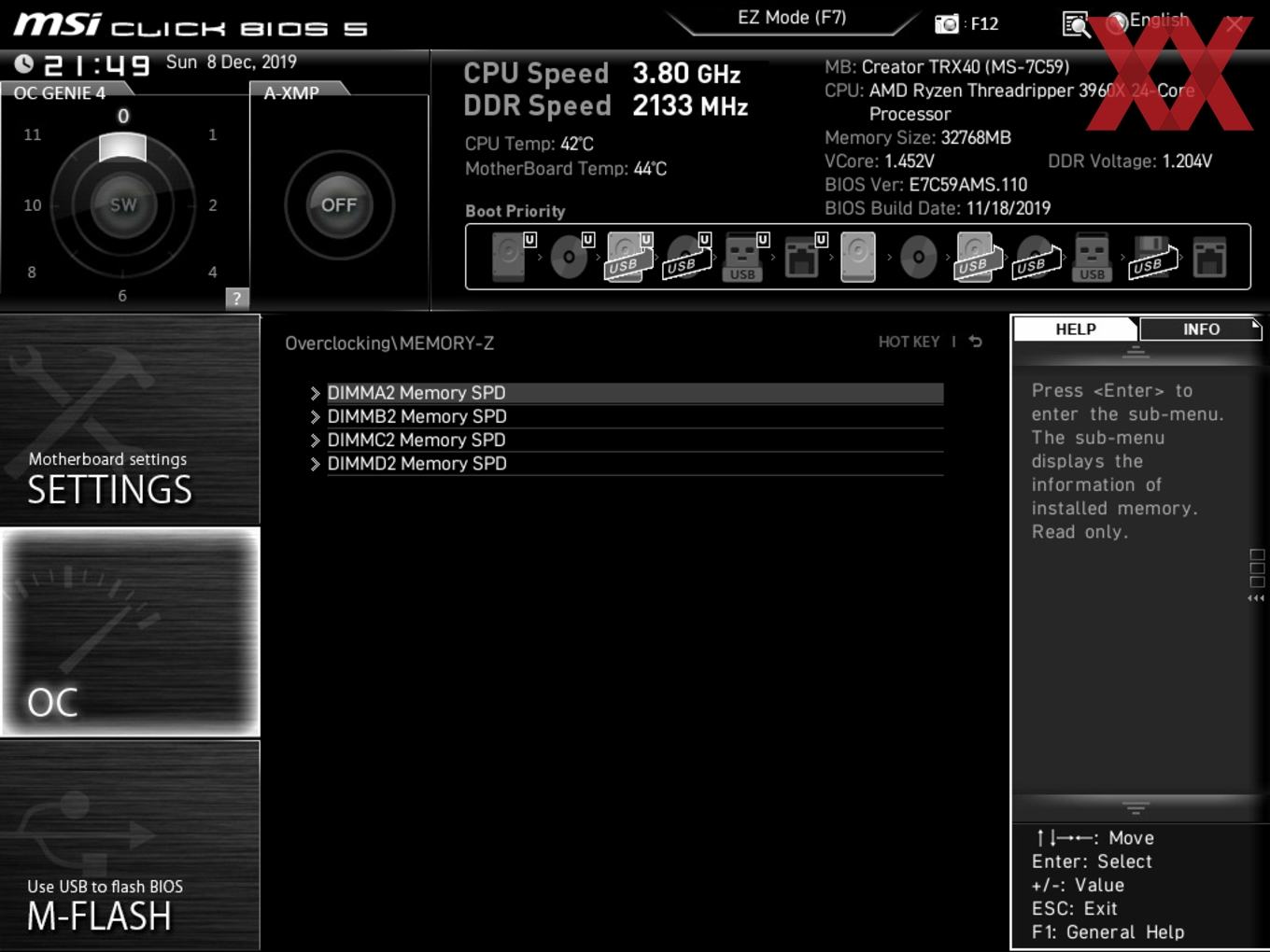Screen dimensions: 1270x952
Task: Click the Memory Size 32768MB text
Action: [x=918, y=137]
